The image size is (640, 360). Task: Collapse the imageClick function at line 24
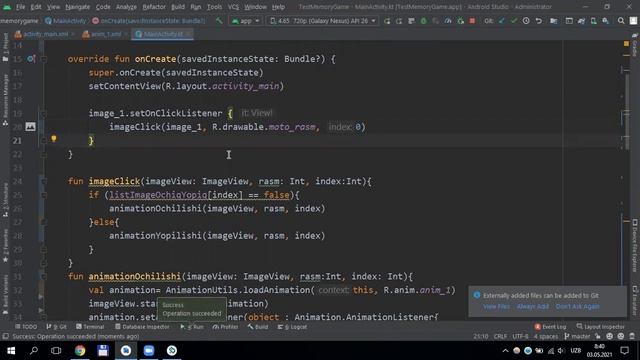click(x=44, y=181)
